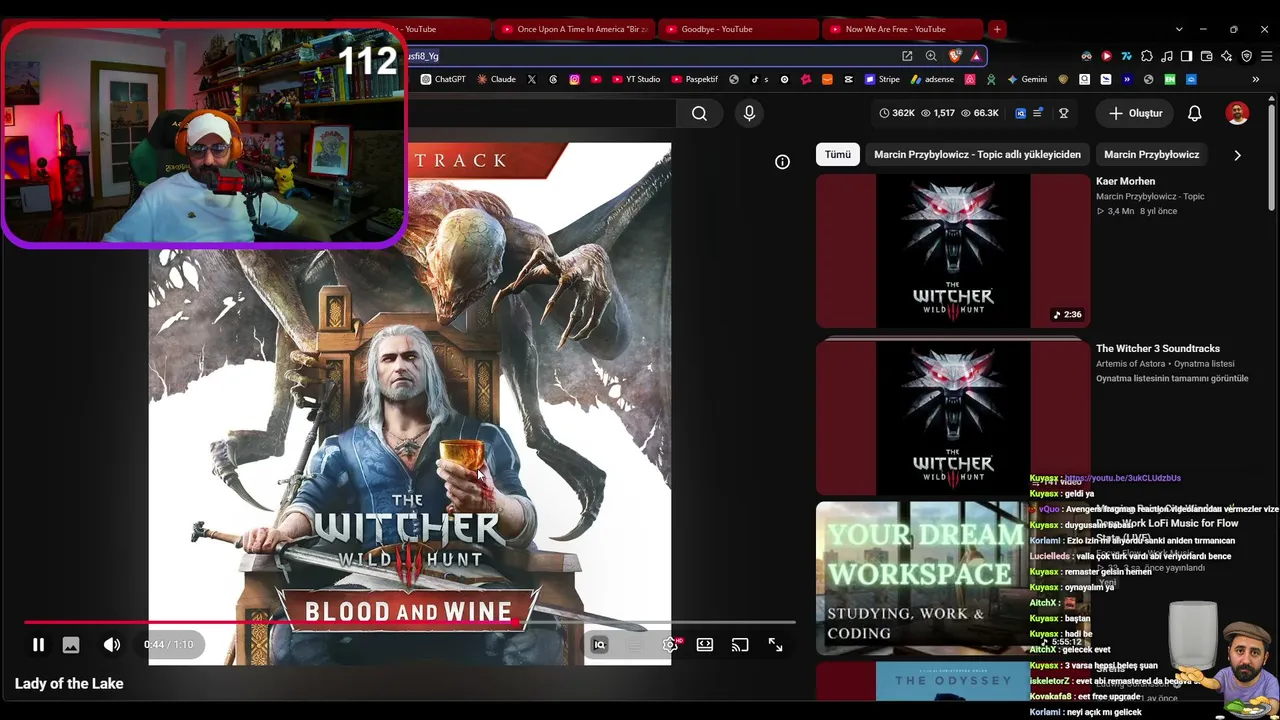Viewport: 1280px width, 720px height.
Task: Mute the video with the volume icon
Action: tap(112, 645)
